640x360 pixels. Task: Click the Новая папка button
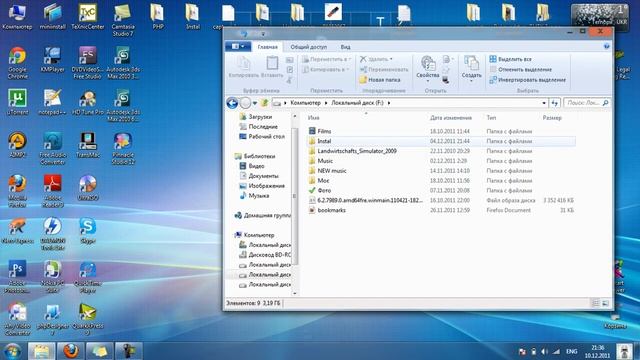pos(380,80)
